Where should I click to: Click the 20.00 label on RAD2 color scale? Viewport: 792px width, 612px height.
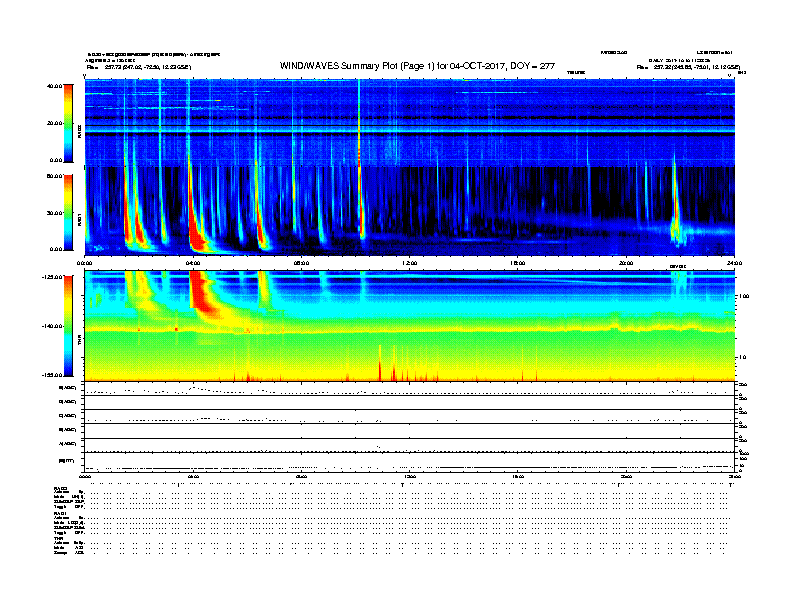(x=54, y=123)
